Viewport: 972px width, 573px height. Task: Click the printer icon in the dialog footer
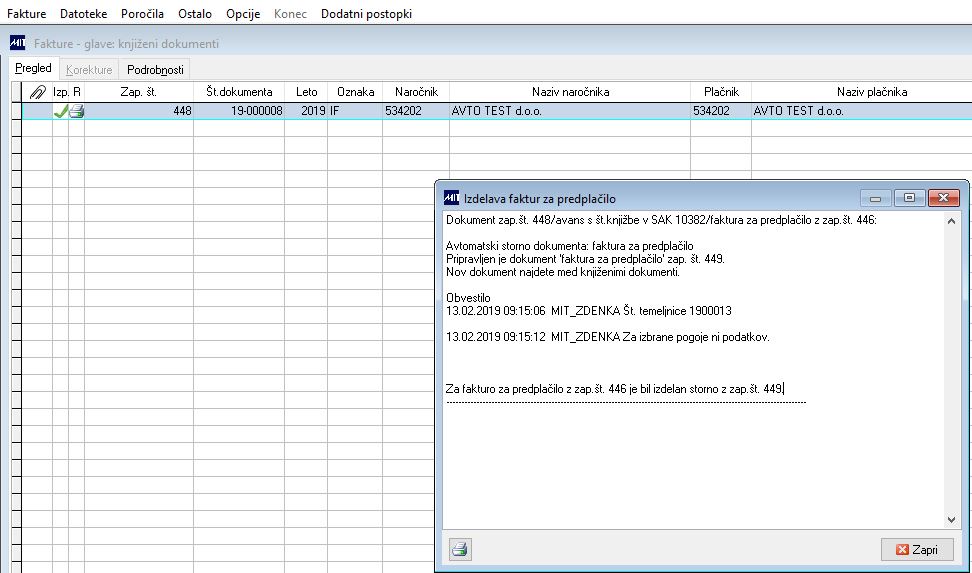point(459,549)
